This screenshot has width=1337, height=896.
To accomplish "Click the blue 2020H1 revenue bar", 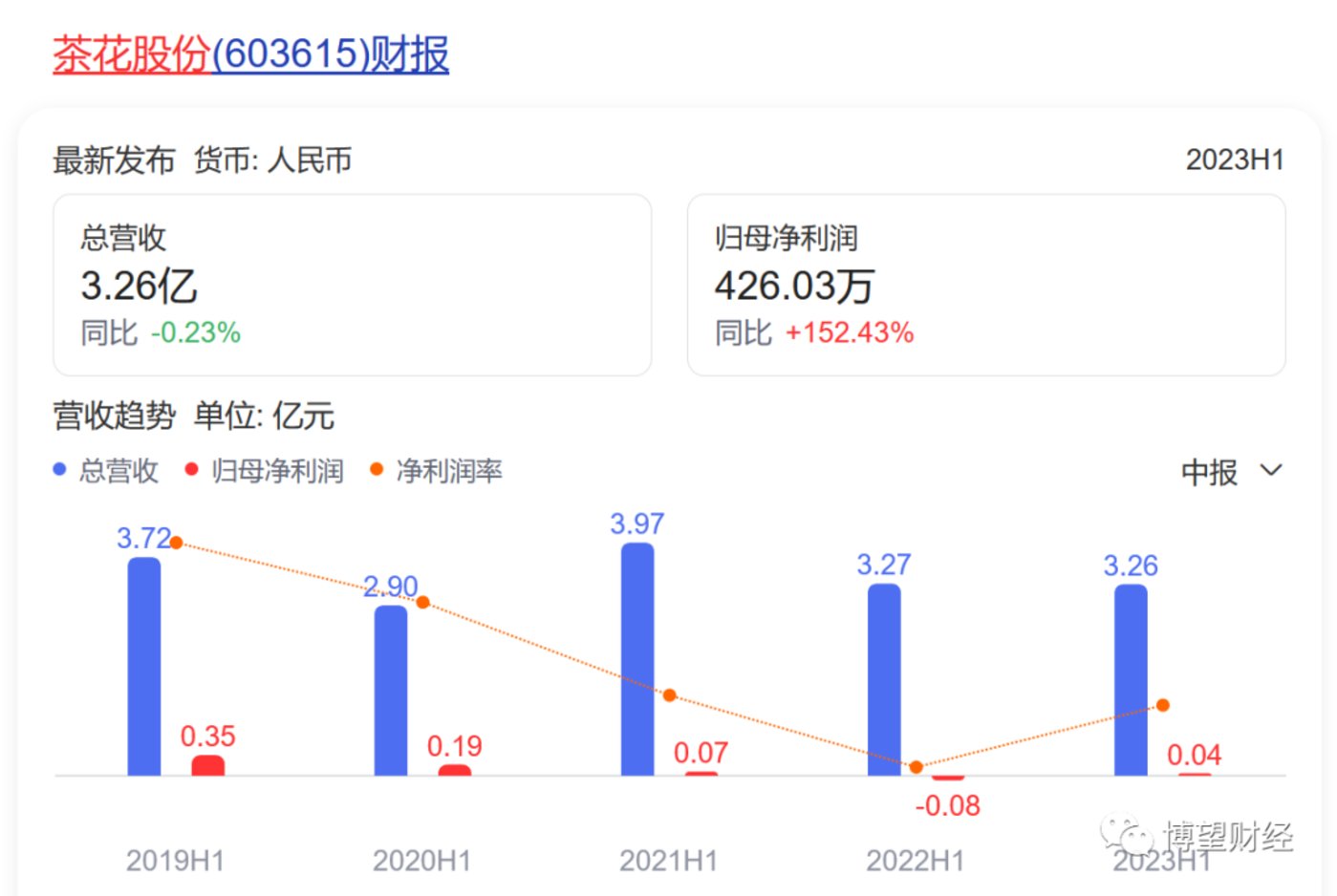I will click(391, 691).
